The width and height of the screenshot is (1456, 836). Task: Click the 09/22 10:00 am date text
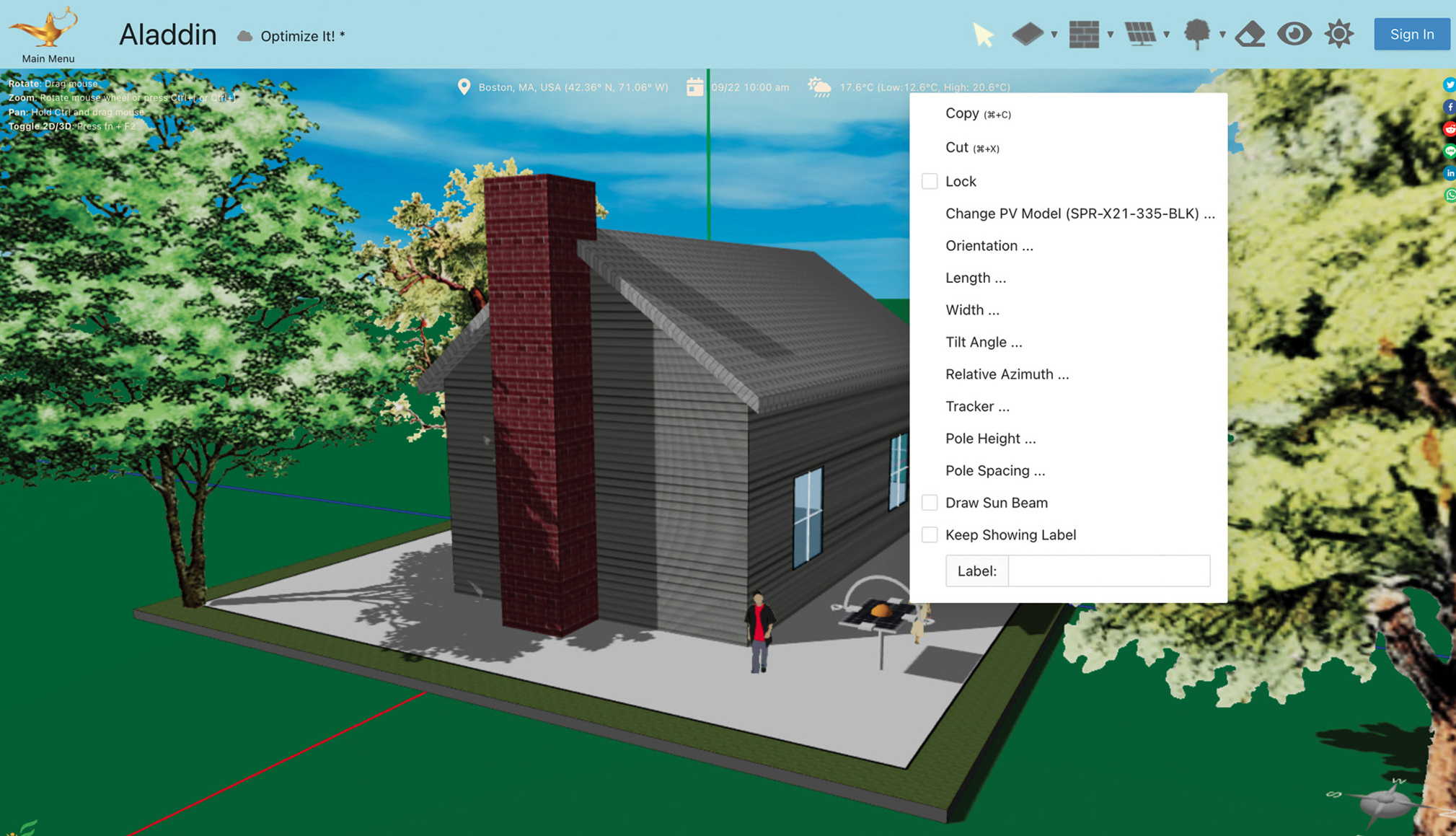tap(750, 87)
